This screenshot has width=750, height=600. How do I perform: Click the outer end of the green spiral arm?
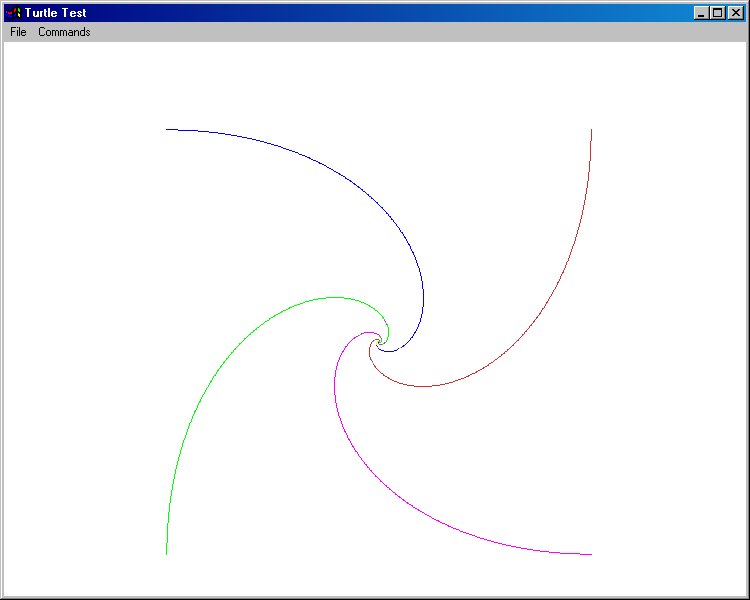(x=166, y=553)
